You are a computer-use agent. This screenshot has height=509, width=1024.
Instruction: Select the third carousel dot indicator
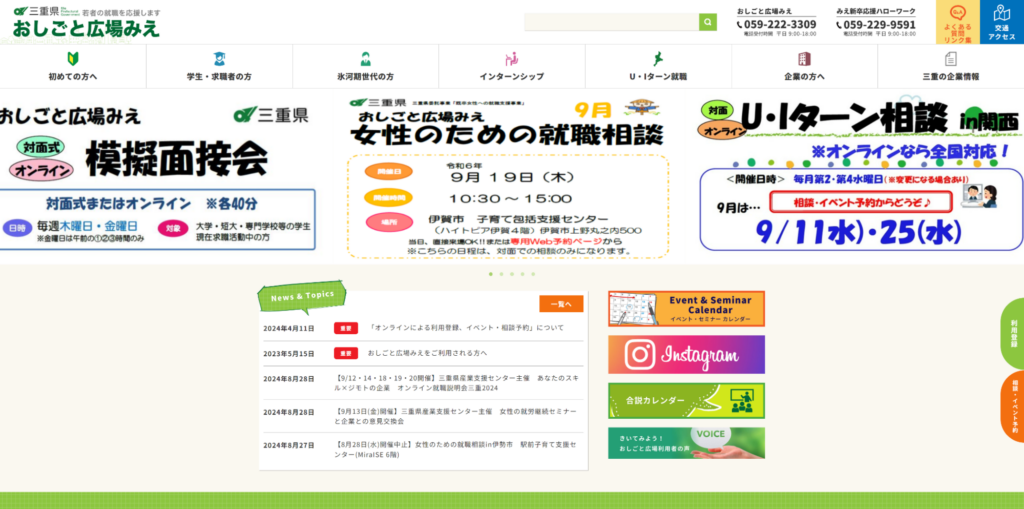pyautogui.click(x=511, y=274)
